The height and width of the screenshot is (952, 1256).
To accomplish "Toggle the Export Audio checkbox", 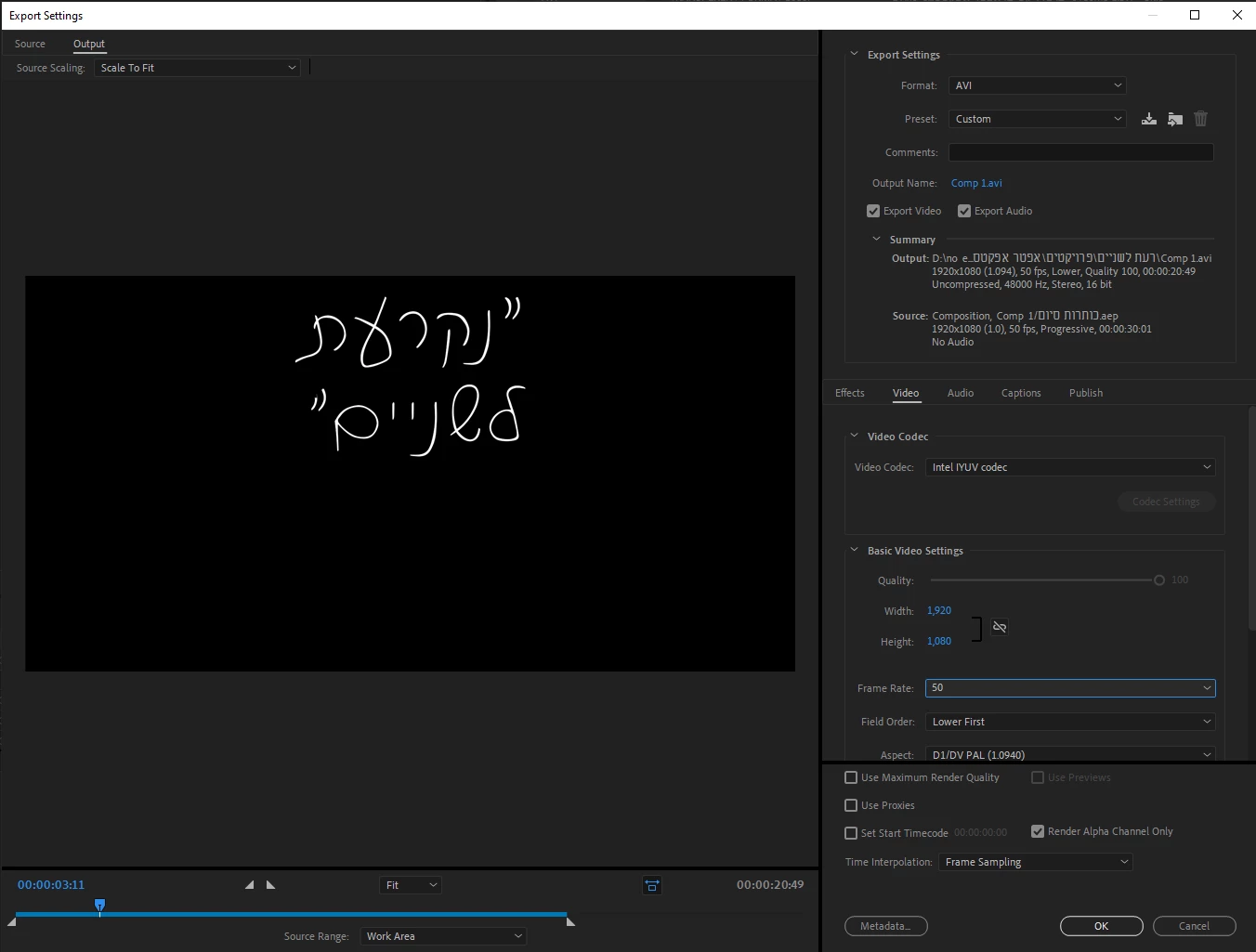I will click(x=964, y=211).
